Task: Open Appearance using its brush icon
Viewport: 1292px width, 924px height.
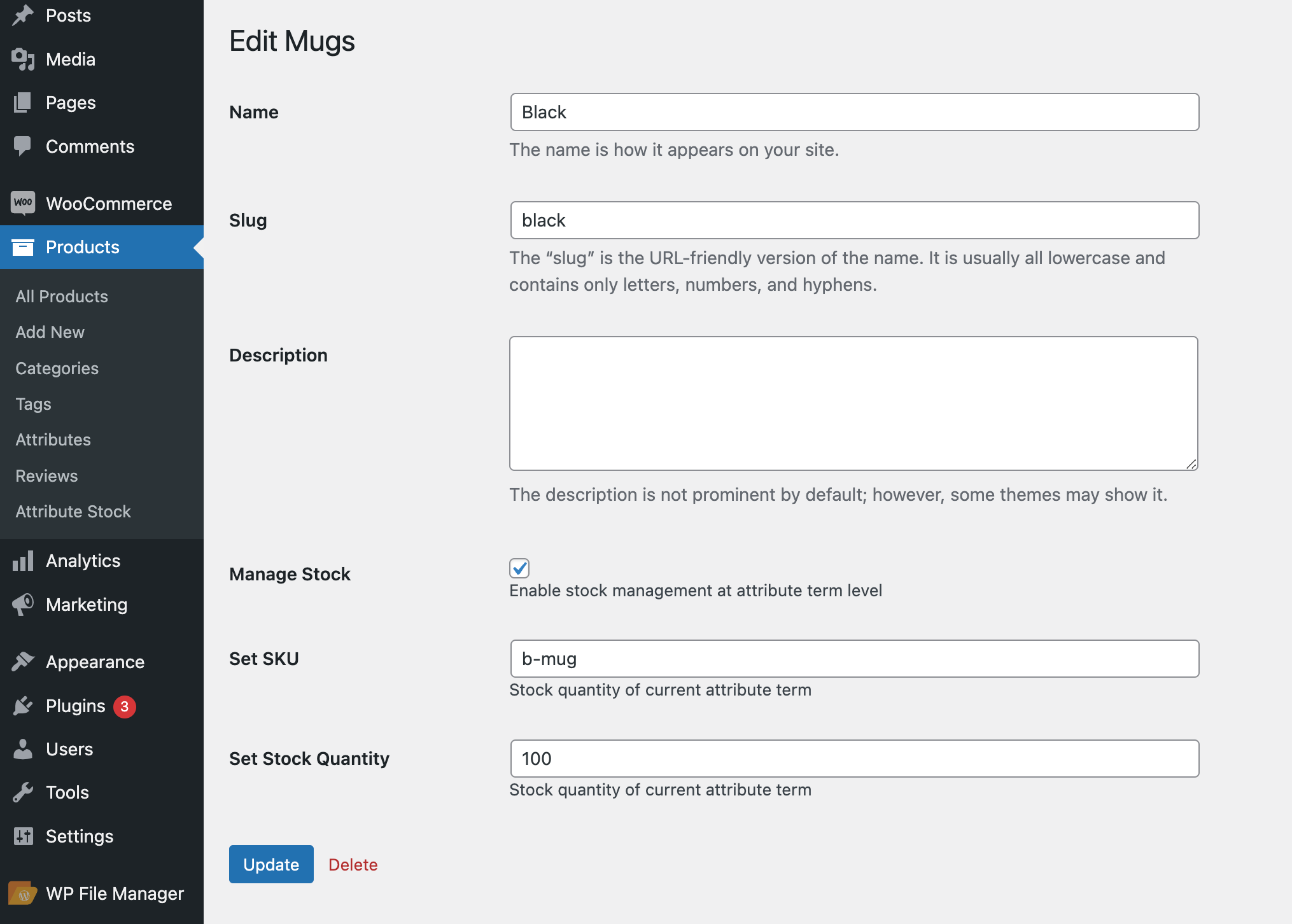Action: [23, 661]
